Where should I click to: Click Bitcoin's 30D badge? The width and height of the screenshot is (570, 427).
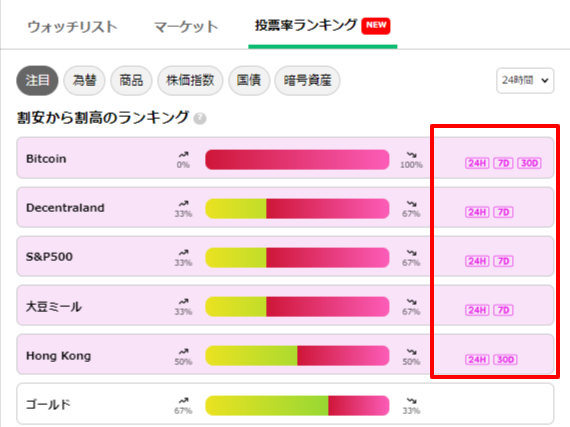pyautogui.click(x=529, y=163)
